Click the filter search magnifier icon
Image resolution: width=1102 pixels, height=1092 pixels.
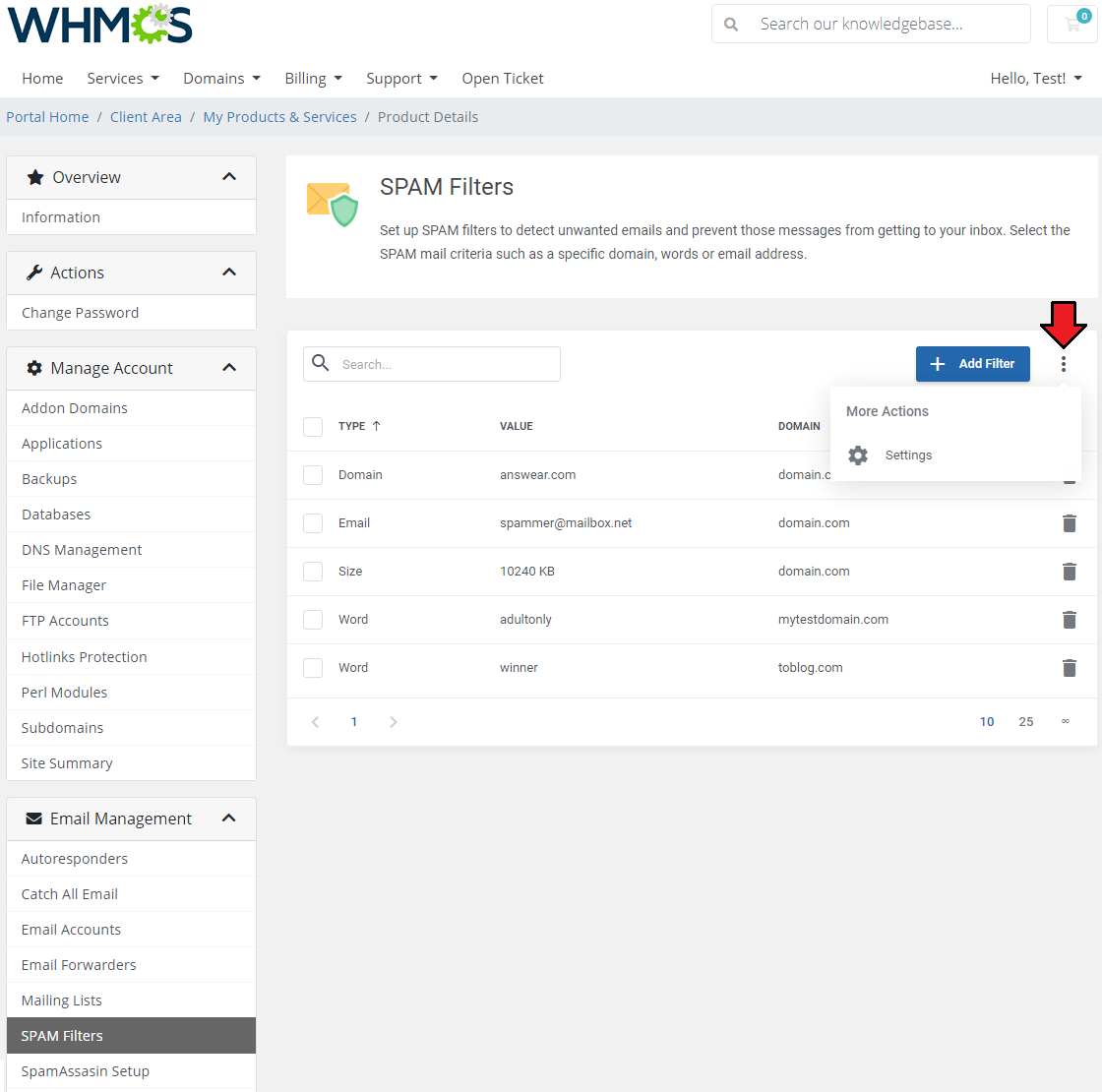click(321, 363)
